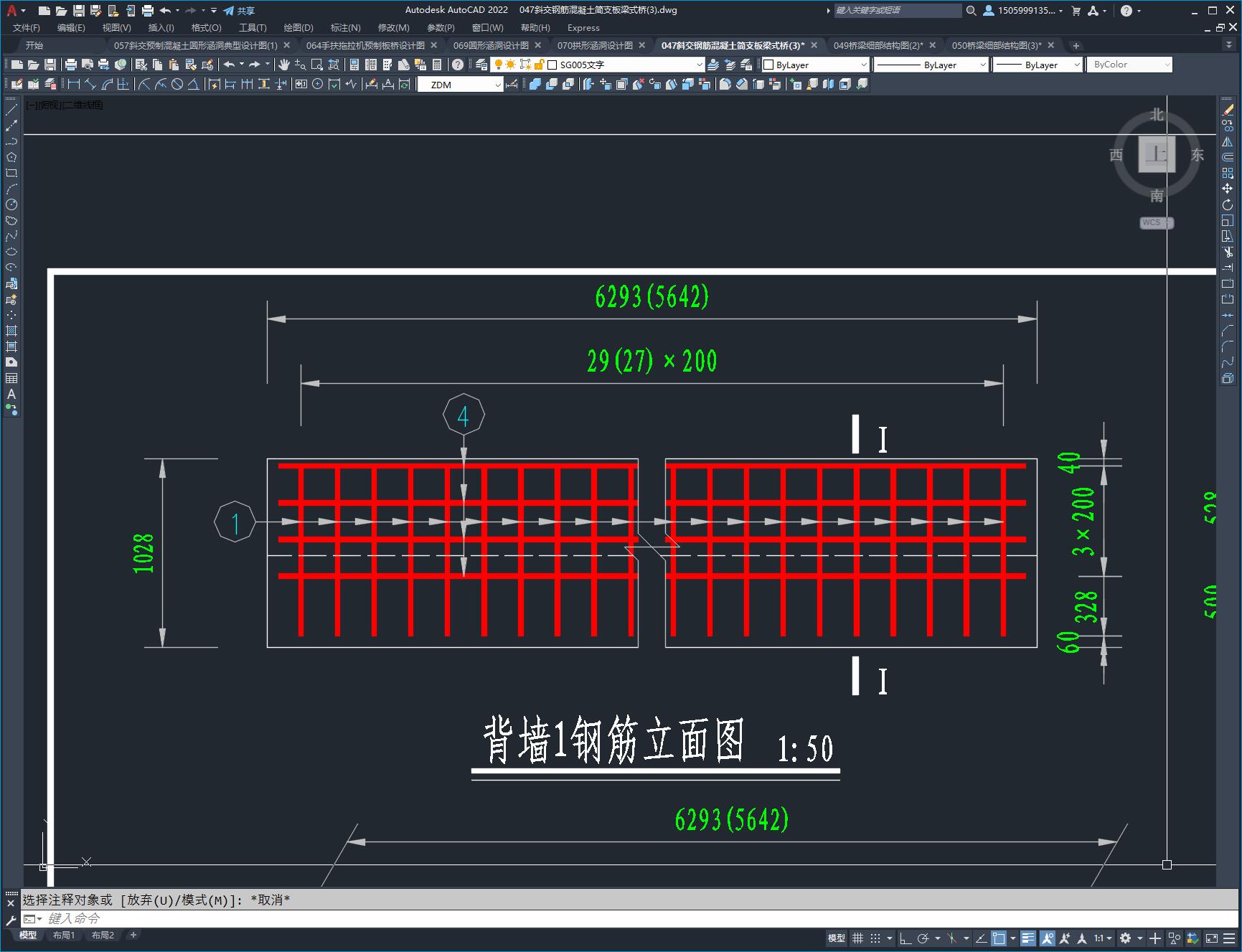Select the Diameter dimension tool
The width and height of the screenshot is (1242, 952).
[x=177, y=84]
